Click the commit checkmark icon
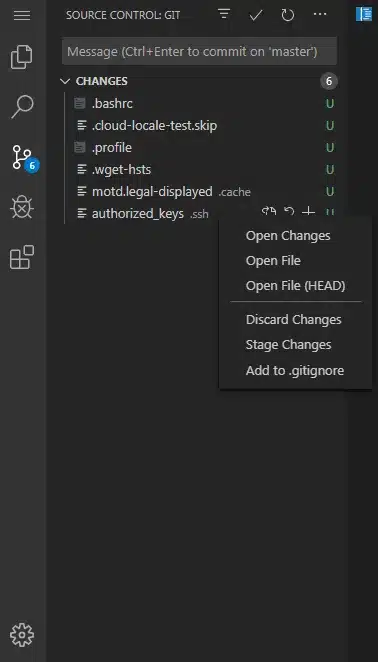The height and width of the screenshot is (662, 378). [x=256, y=16]
